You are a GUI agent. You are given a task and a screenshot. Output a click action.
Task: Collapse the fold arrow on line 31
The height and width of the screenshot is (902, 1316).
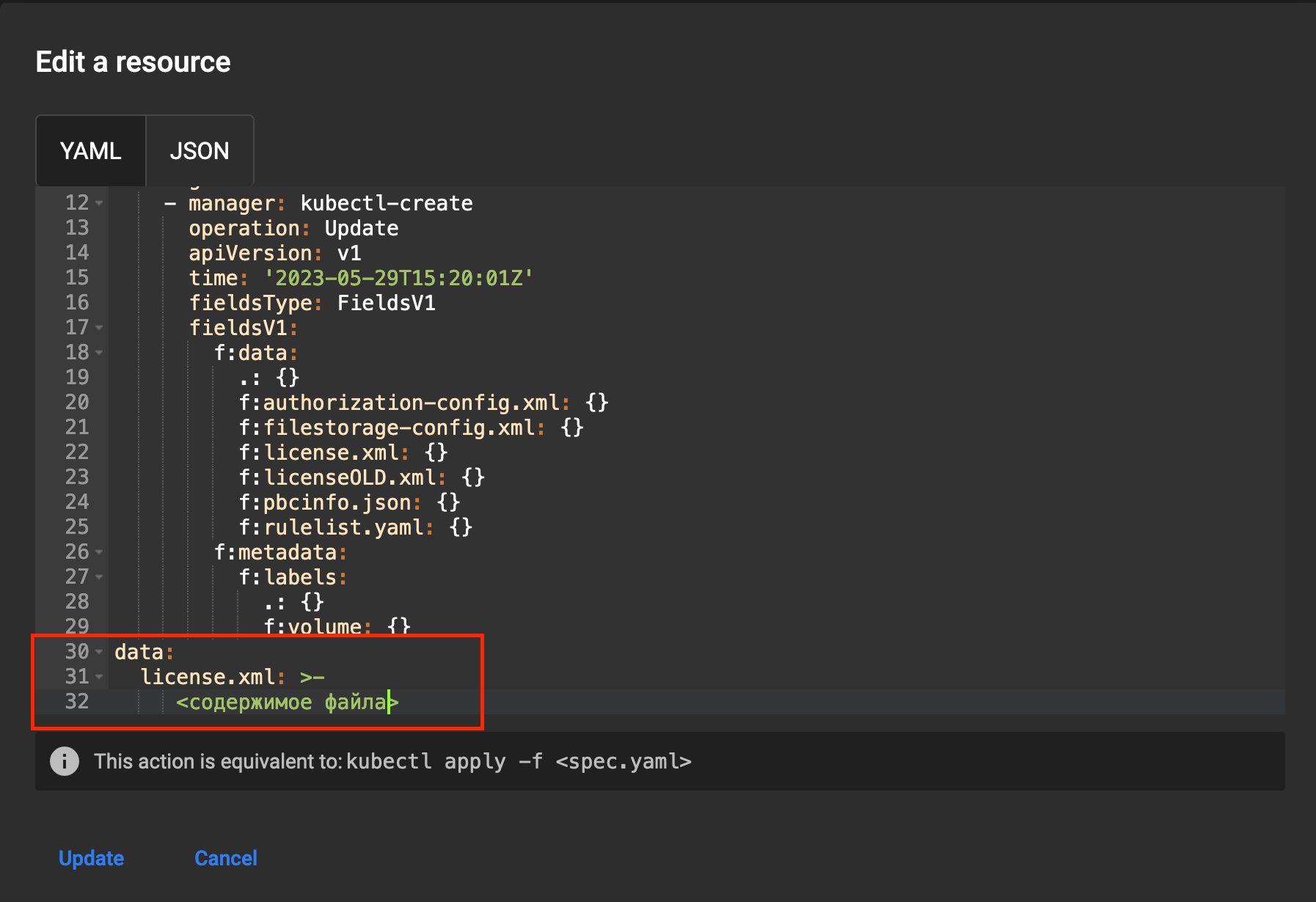99,677
